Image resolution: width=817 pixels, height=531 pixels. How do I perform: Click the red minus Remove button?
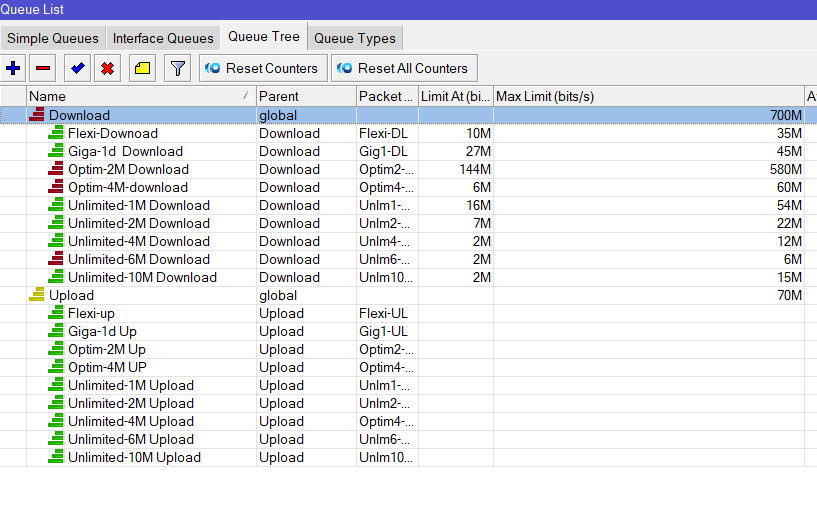pos(43,68)
